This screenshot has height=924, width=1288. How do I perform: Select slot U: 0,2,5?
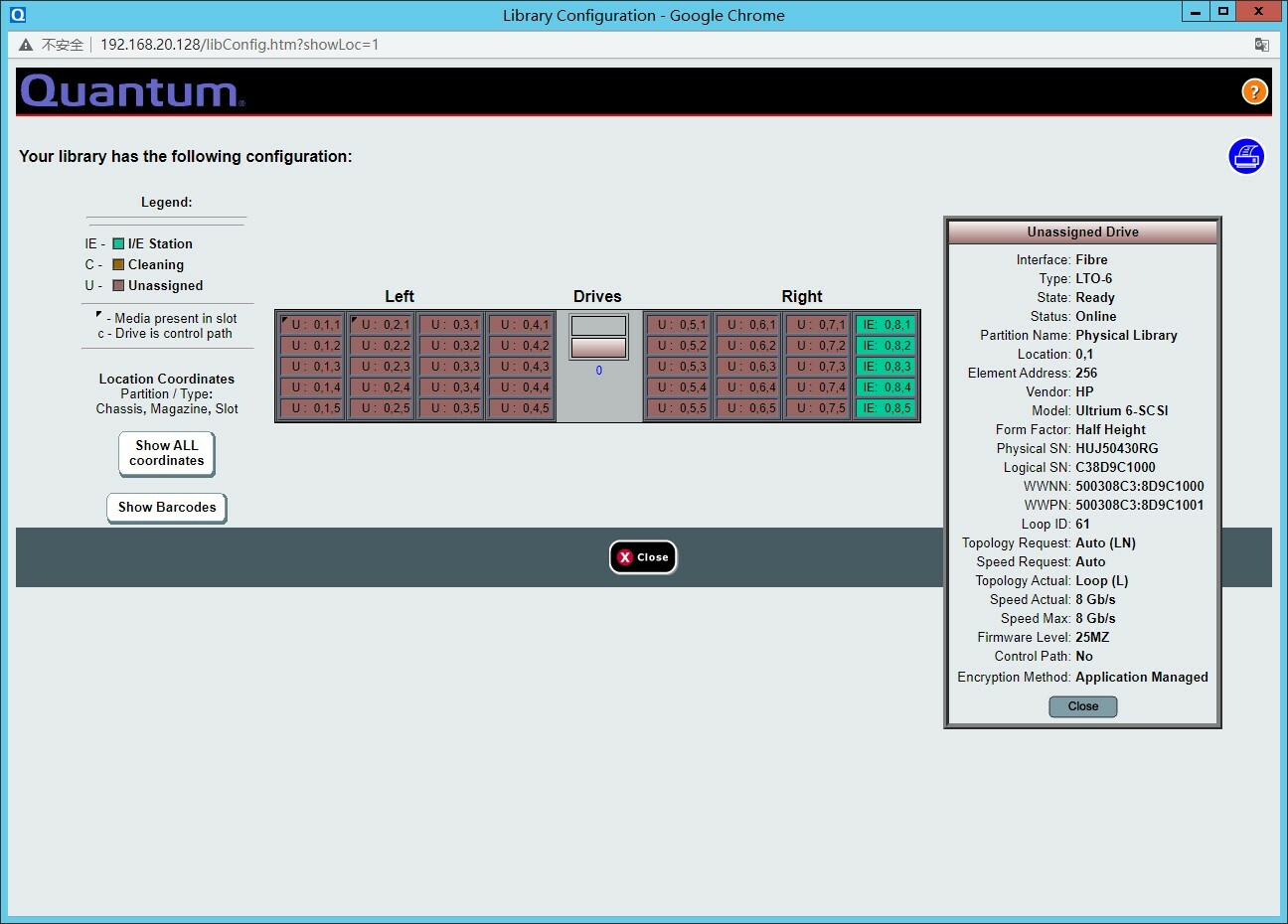coord(381,408)
